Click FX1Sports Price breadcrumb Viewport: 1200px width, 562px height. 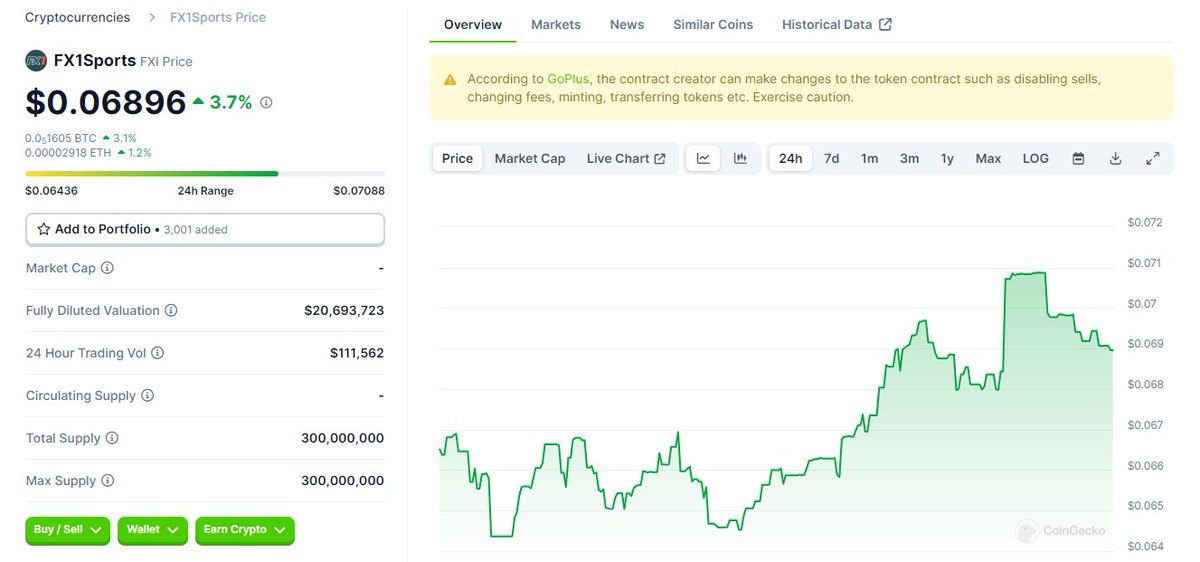218,17
